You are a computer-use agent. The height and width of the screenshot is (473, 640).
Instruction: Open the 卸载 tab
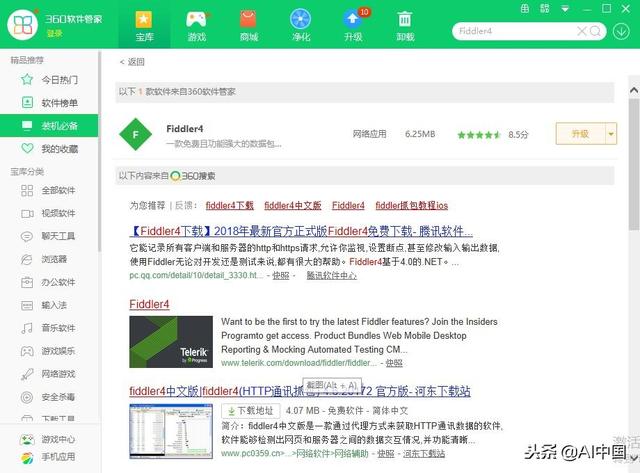(x=405, y=26)
